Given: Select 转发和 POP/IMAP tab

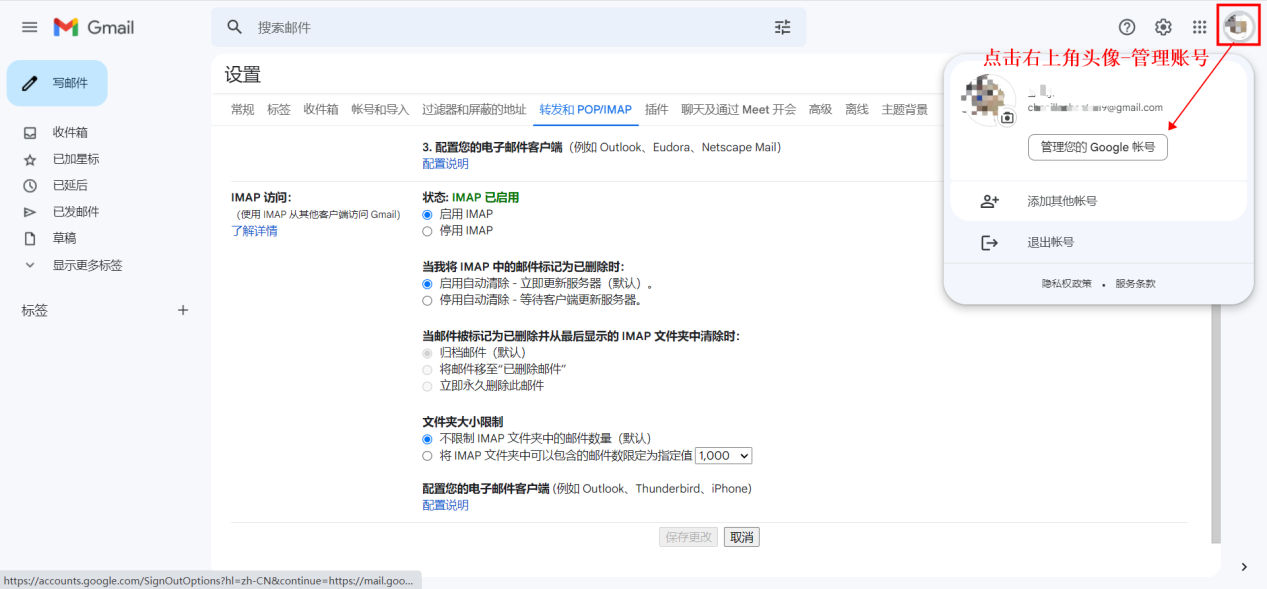Looking at the screenshot, I should tap(586, 110).
